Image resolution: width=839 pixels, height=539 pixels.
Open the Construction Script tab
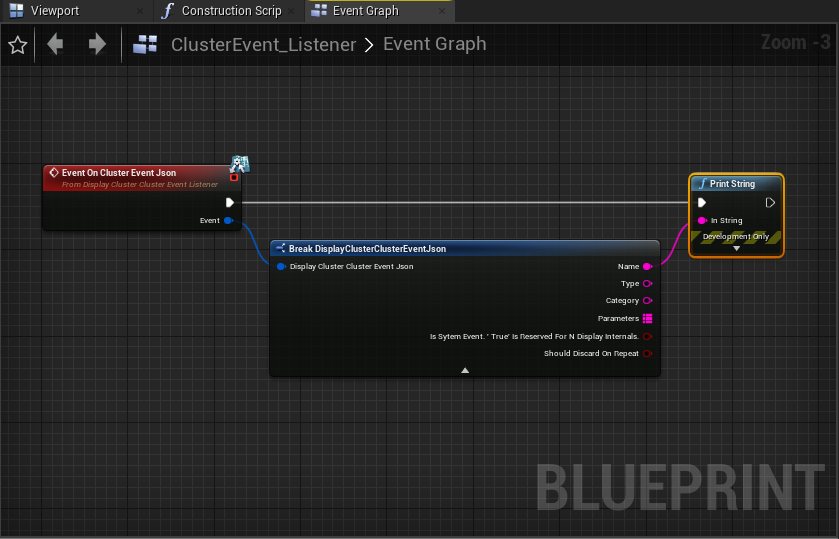pyautogui.click(x=229, y=11)
